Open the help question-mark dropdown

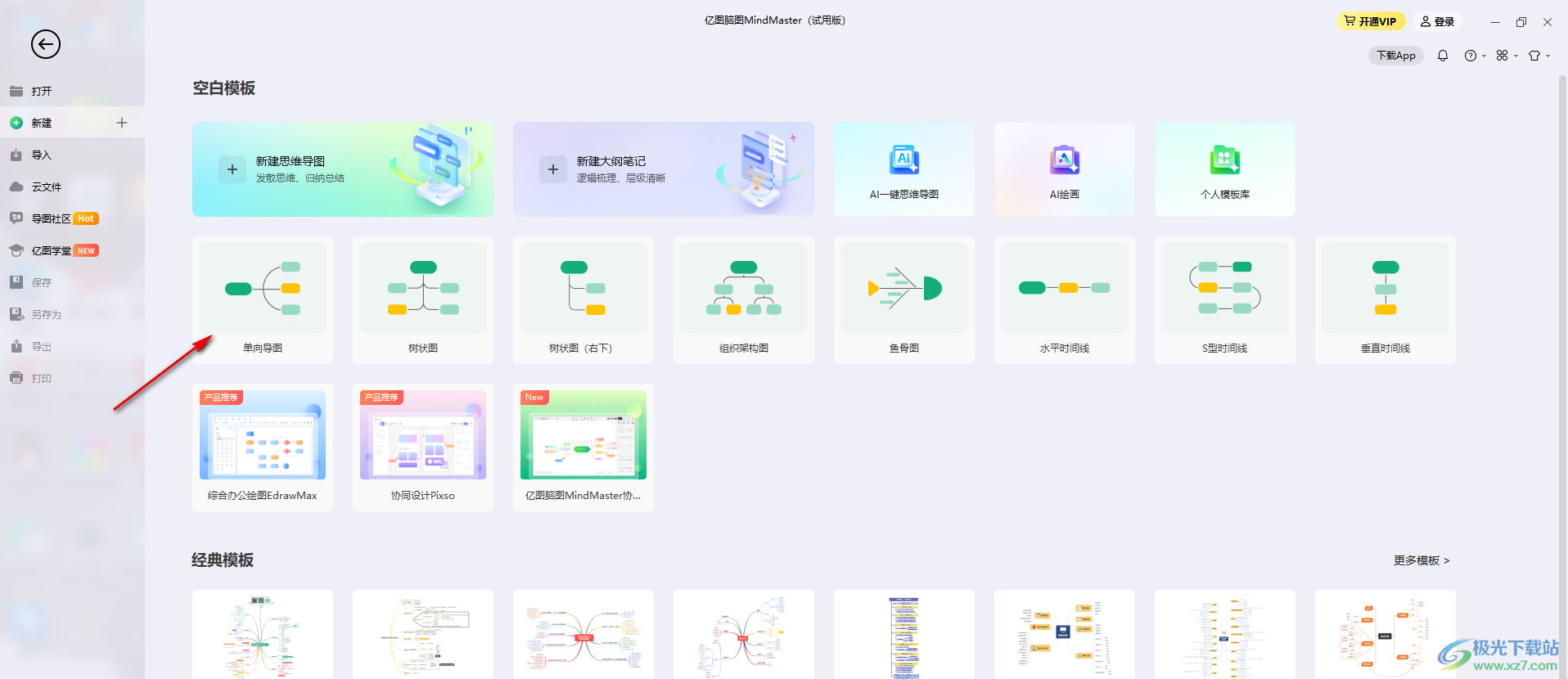click(1475, 56)
